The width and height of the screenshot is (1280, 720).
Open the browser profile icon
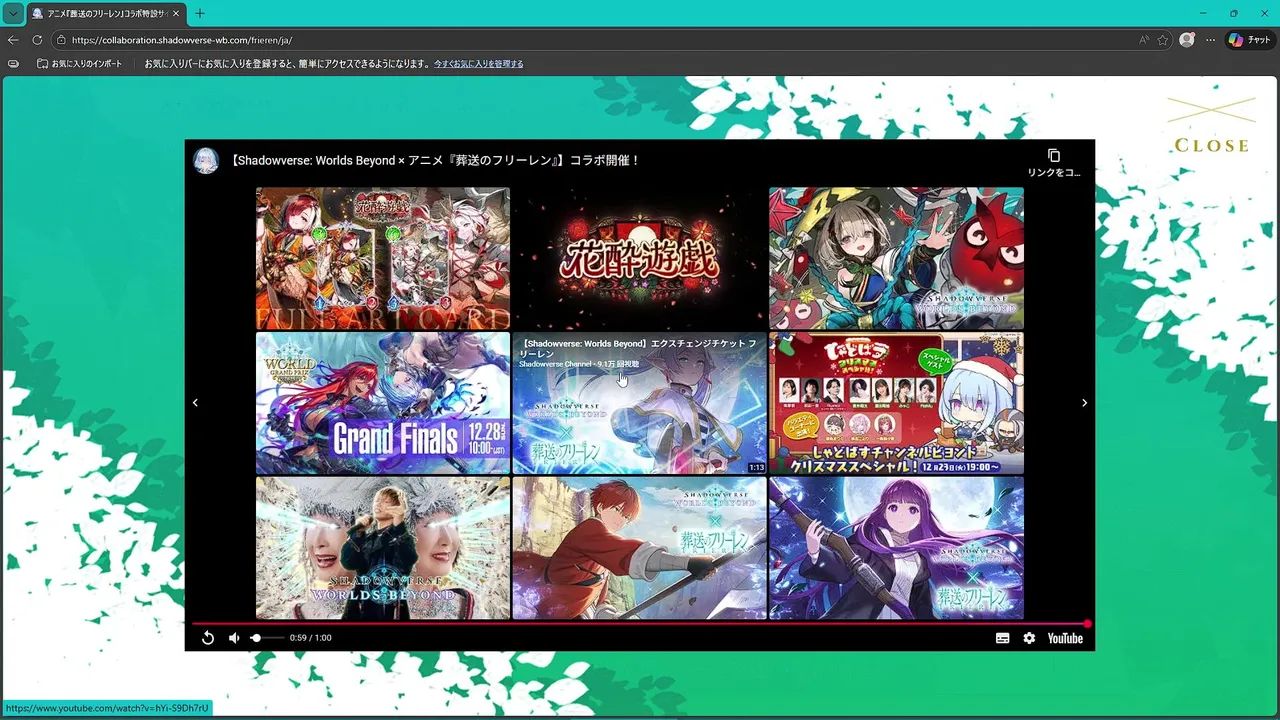tap(1187, 40)
